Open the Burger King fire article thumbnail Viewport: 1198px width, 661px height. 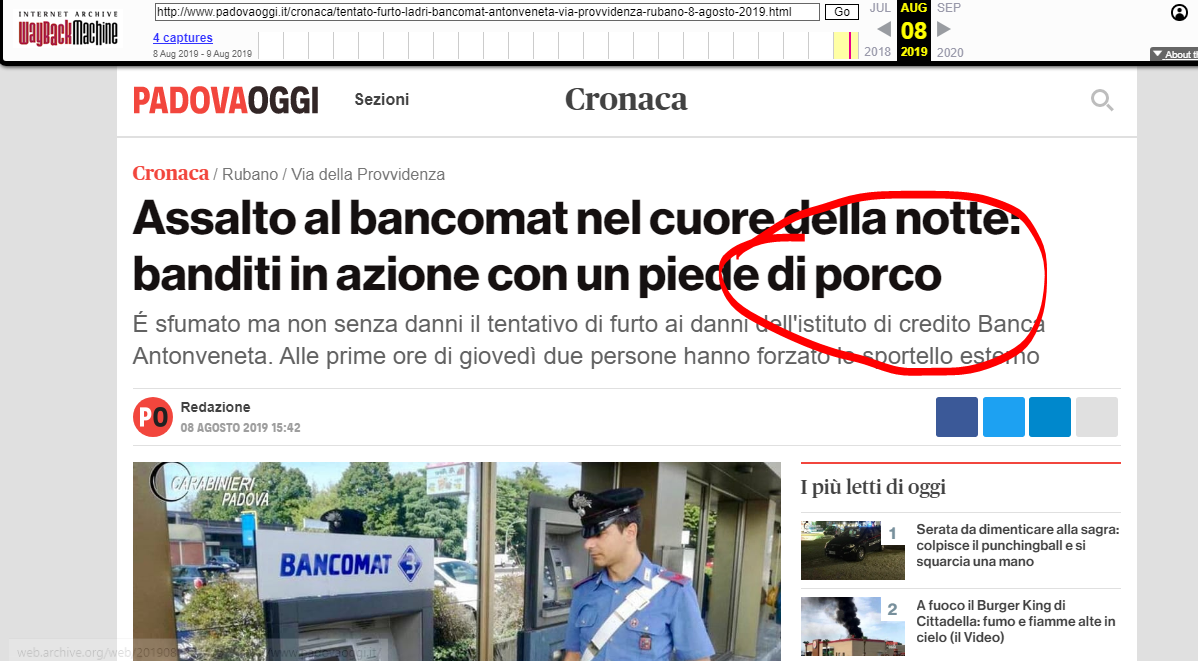coord(853,626)
